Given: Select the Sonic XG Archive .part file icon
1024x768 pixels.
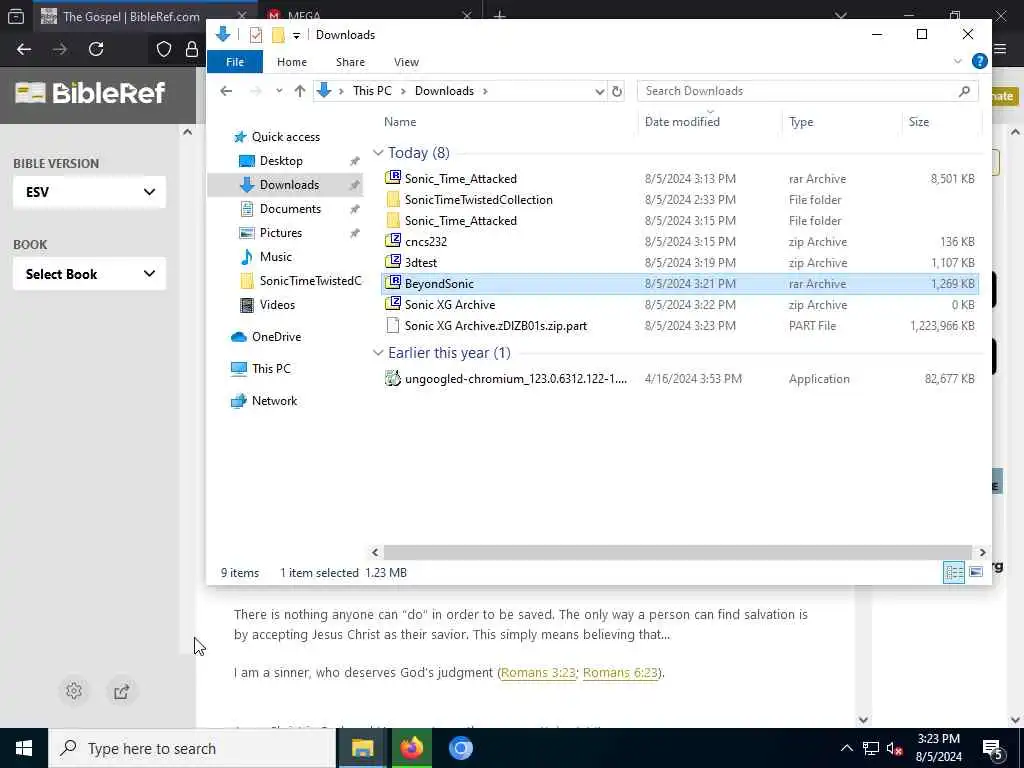Looking at the screenshot, I should [x=392, y=326].
